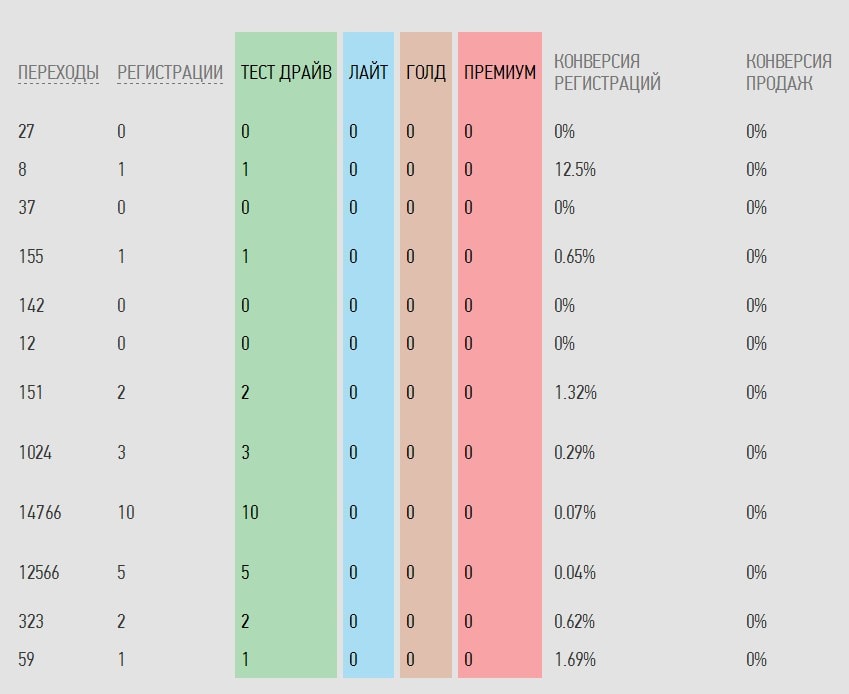Click the 0.65% conversion value
Viewport: 849px width, 694px height.
575,256
